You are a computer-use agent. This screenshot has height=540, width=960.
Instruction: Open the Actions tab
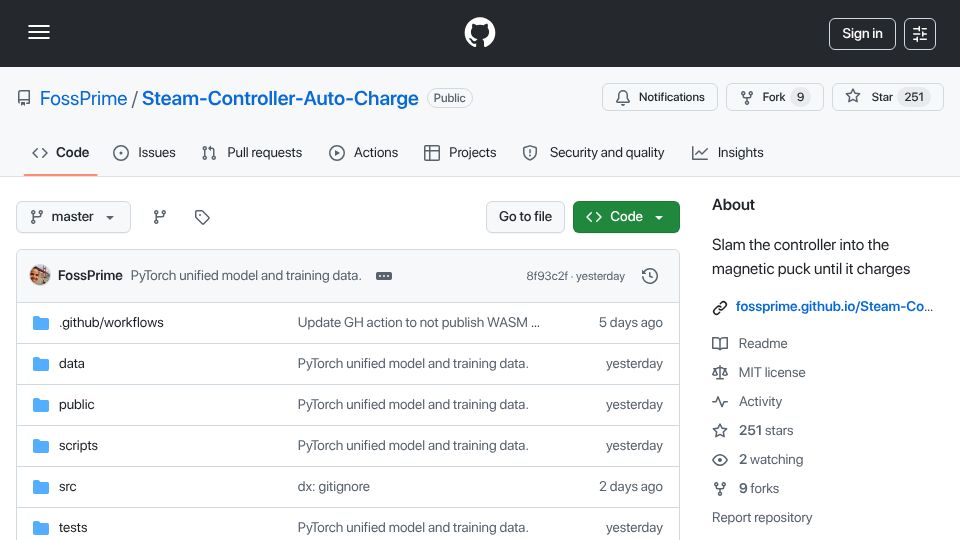pyautogui.click(x=364, y=152)
